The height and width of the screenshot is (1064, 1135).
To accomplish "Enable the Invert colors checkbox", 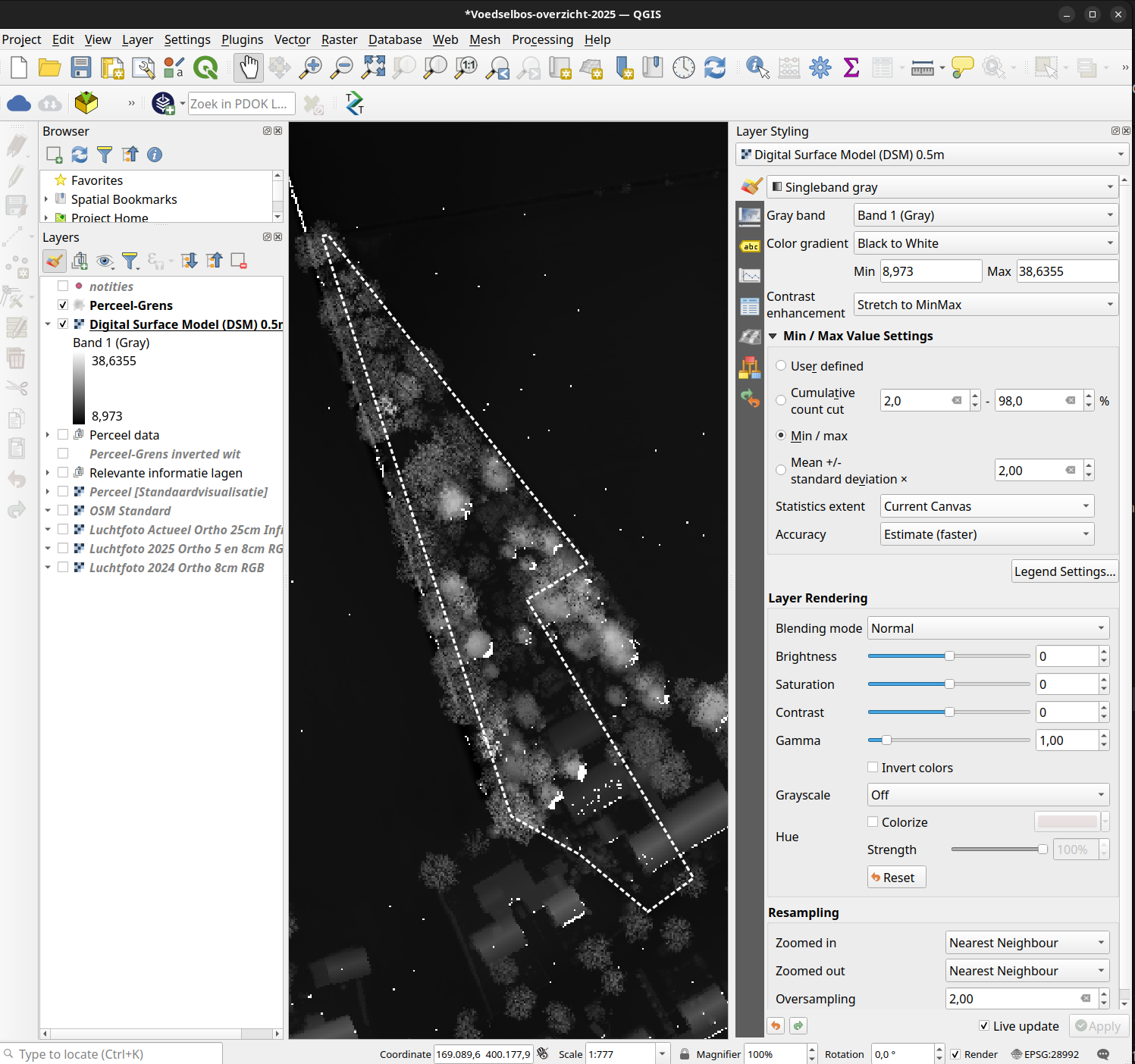I will (x=873, y=767).
